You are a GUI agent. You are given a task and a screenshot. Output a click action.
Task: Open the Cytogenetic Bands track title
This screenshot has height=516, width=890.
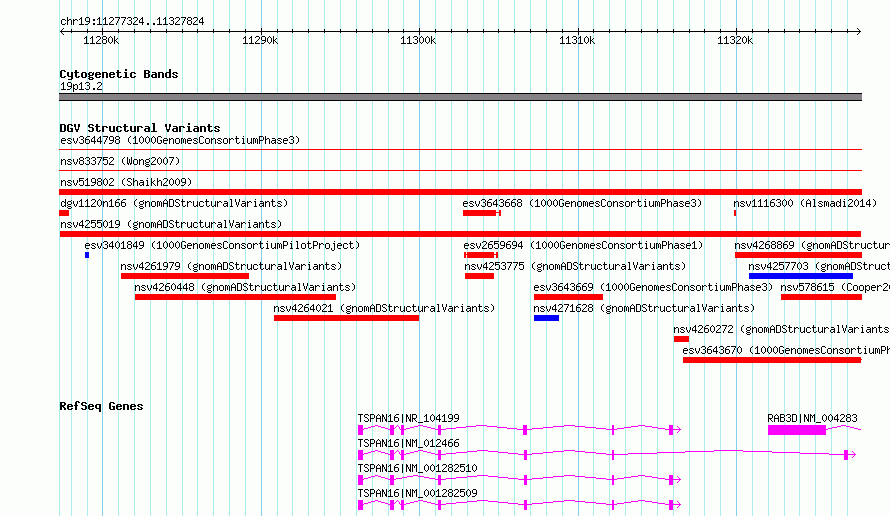click(x=119, y=74)
